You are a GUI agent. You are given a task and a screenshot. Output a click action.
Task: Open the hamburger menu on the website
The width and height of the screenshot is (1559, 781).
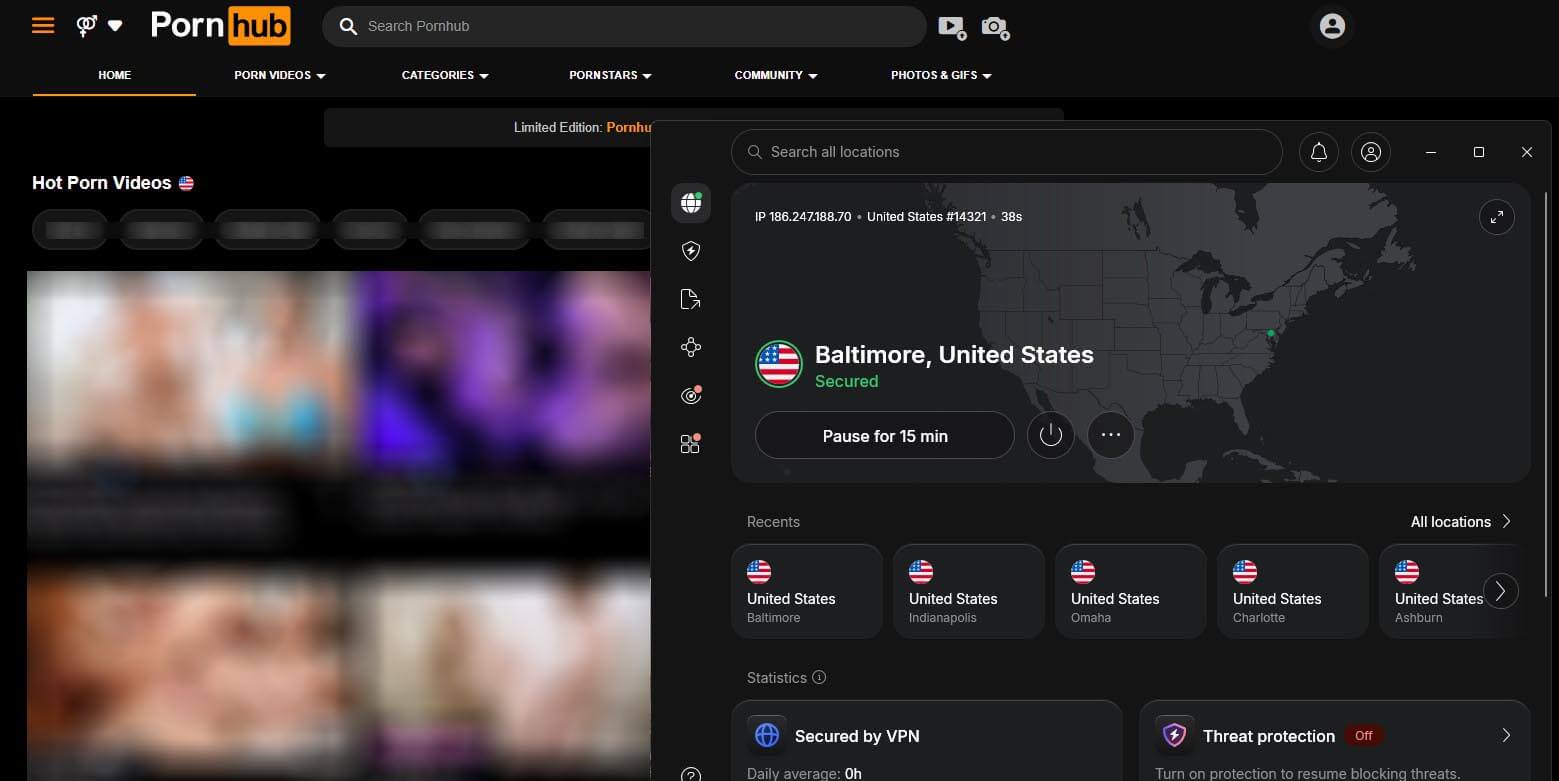(x=43, y=25)
